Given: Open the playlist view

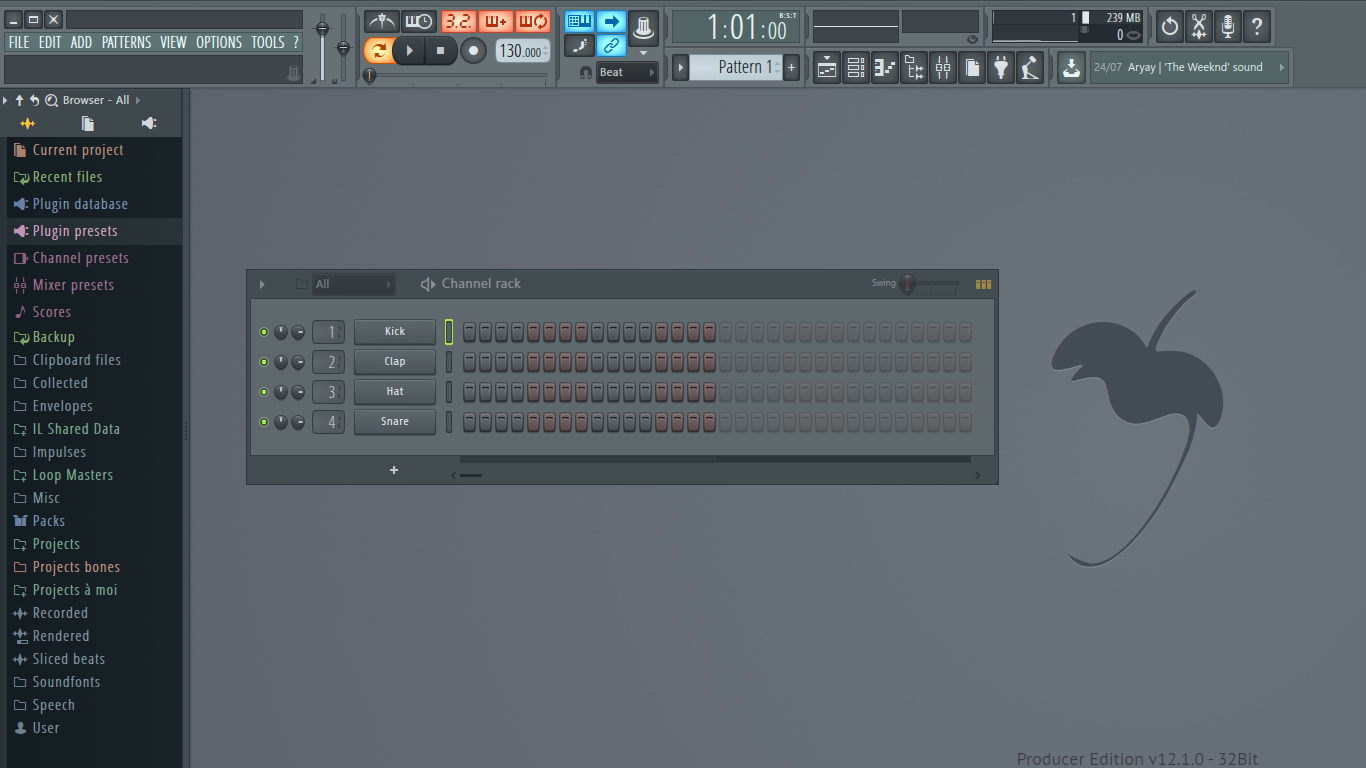Looking at the screenshot, I should (x=827, y=68).
